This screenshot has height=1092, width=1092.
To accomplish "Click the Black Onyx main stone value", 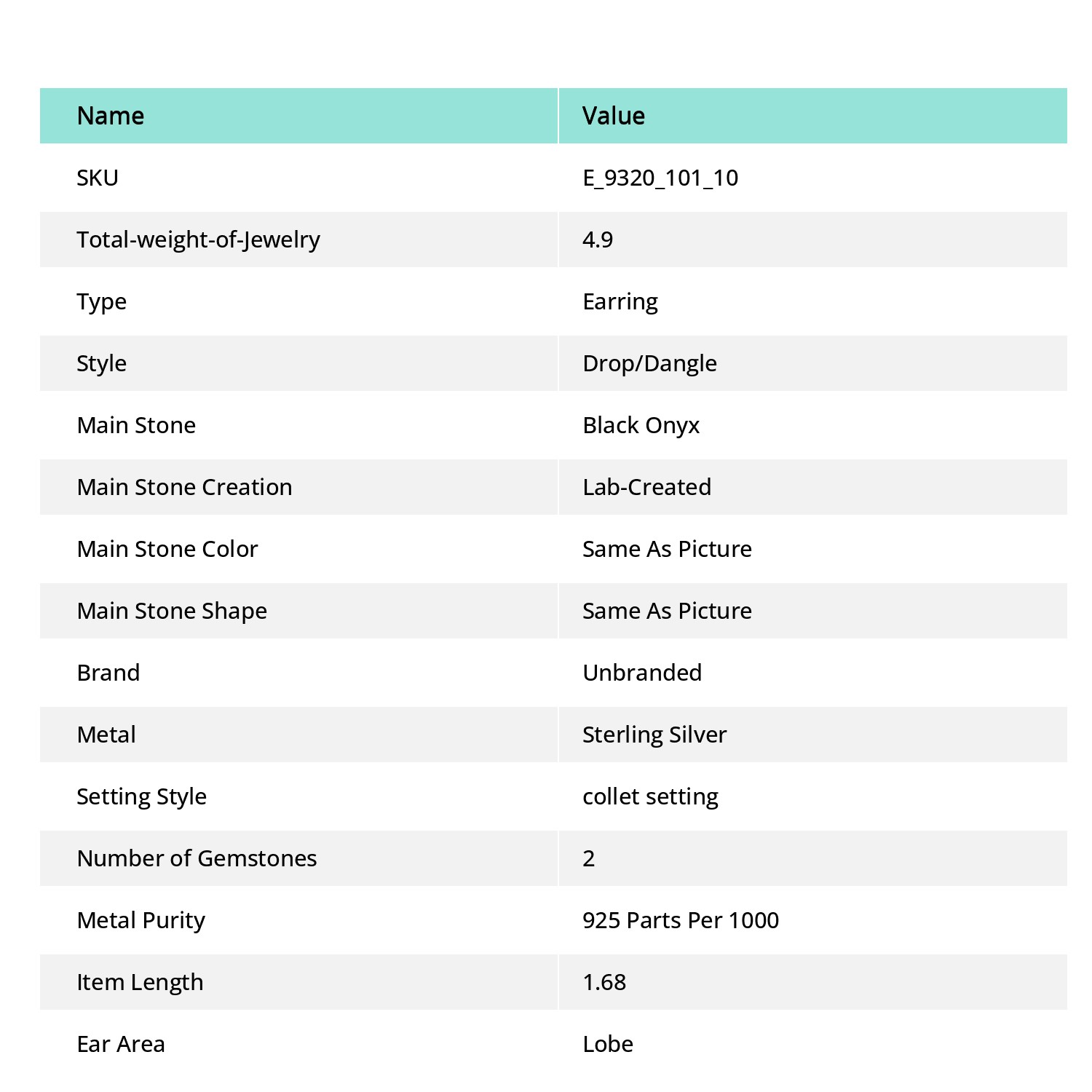I will tap(641, 425).
